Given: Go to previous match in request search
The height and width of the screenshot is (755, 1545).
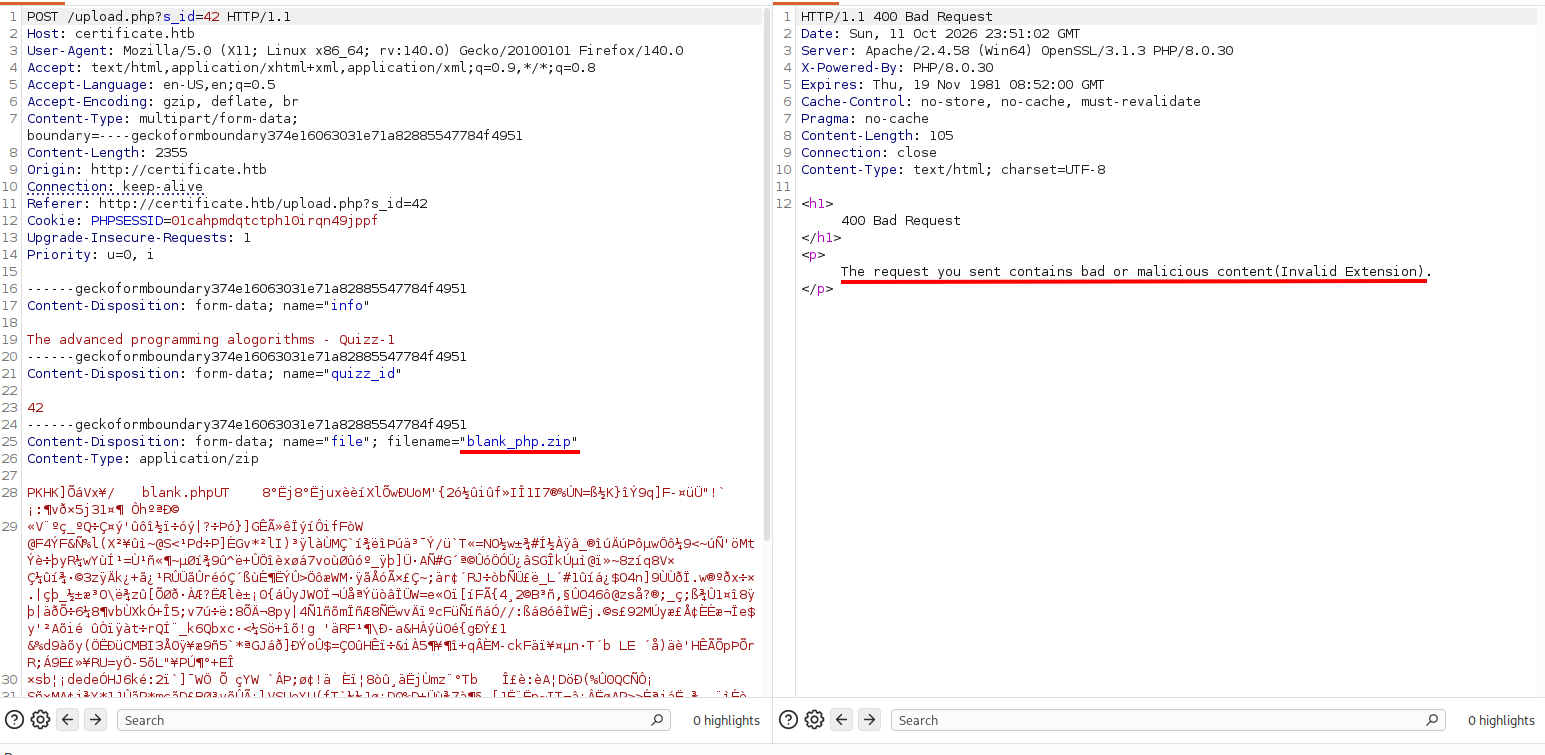Looking at the screenshot, I should (68, 719).
